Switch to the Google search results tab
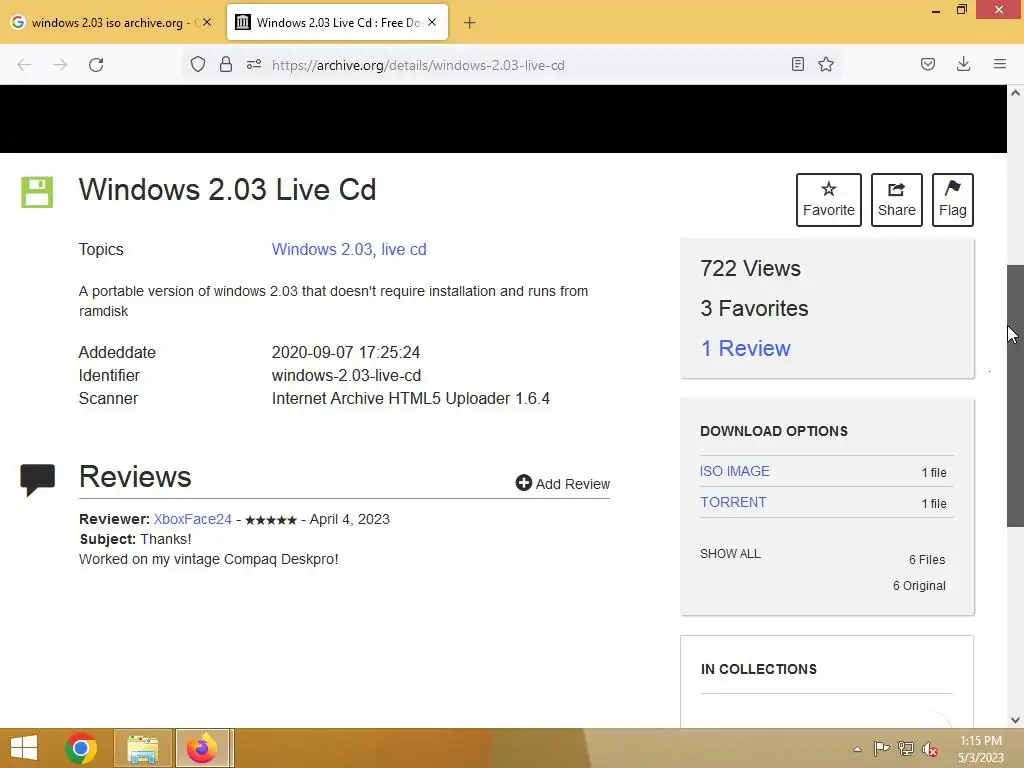Viewport: 1024px width, 768px height. click(111, 22)
